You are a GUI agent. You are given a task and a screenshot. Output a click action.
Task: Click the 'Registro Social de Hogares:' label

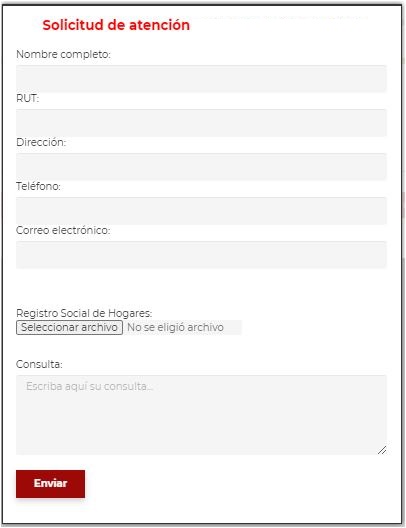pyautogui.click(x=84, y=313)
